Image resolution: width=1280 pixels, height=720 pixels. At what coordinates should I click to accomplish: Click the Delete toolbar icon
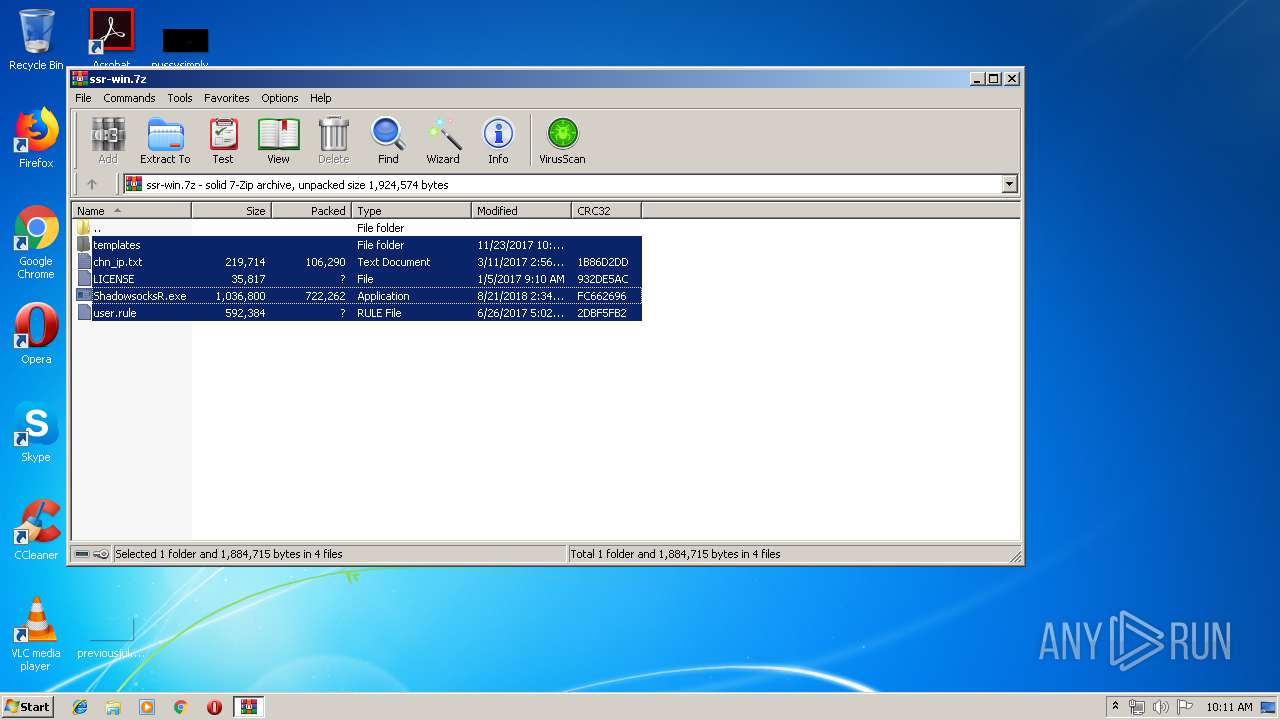coord(333,140)
